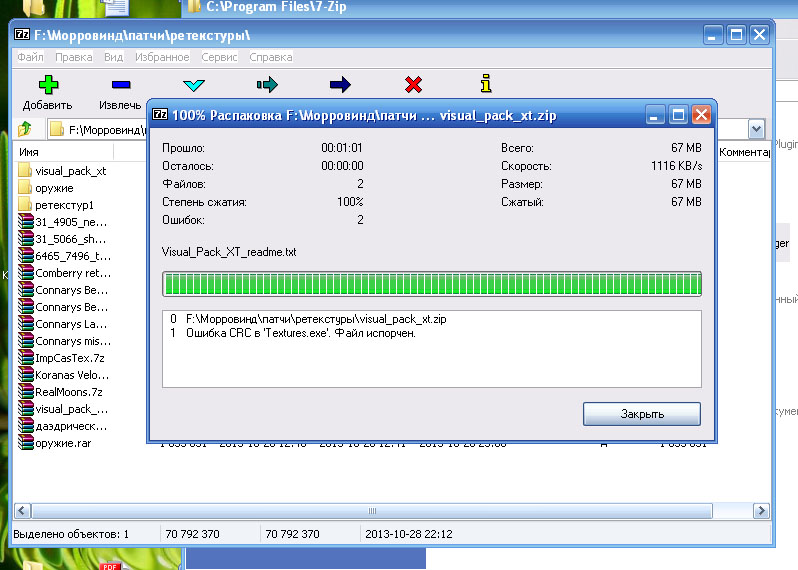The image size is (798, 570).
Task: Click the Комментарий column header
Action: pos(744,152)
